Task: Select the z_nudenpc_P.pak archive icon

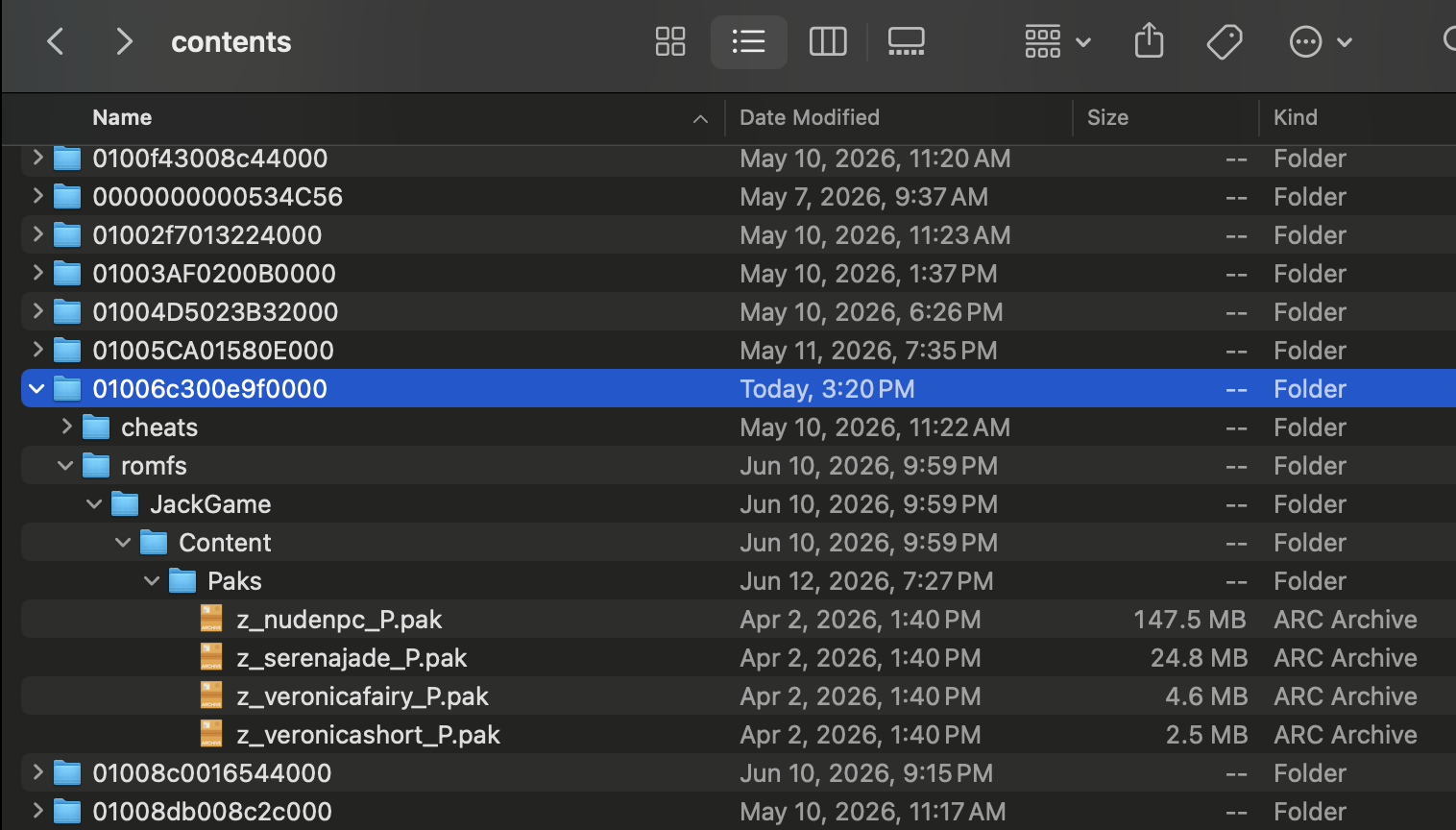Action: 211,619
